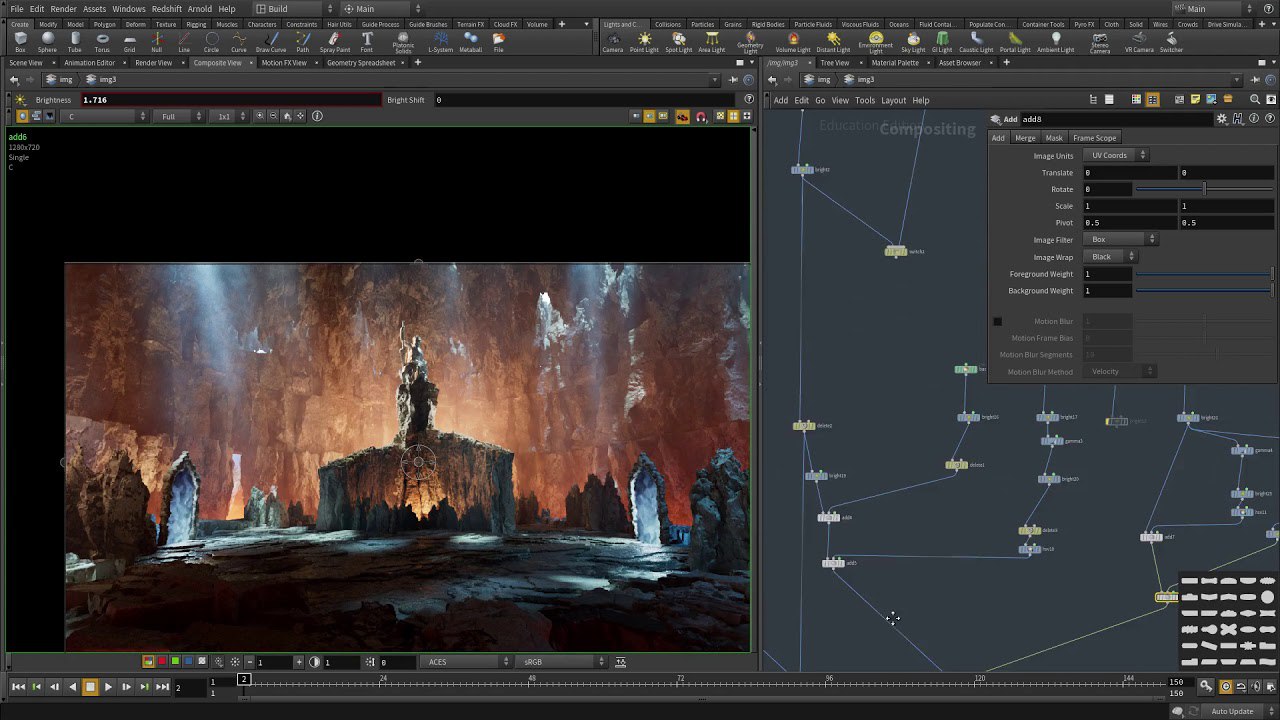
Task: Create an Environment Light
Action: click(875, 43)
